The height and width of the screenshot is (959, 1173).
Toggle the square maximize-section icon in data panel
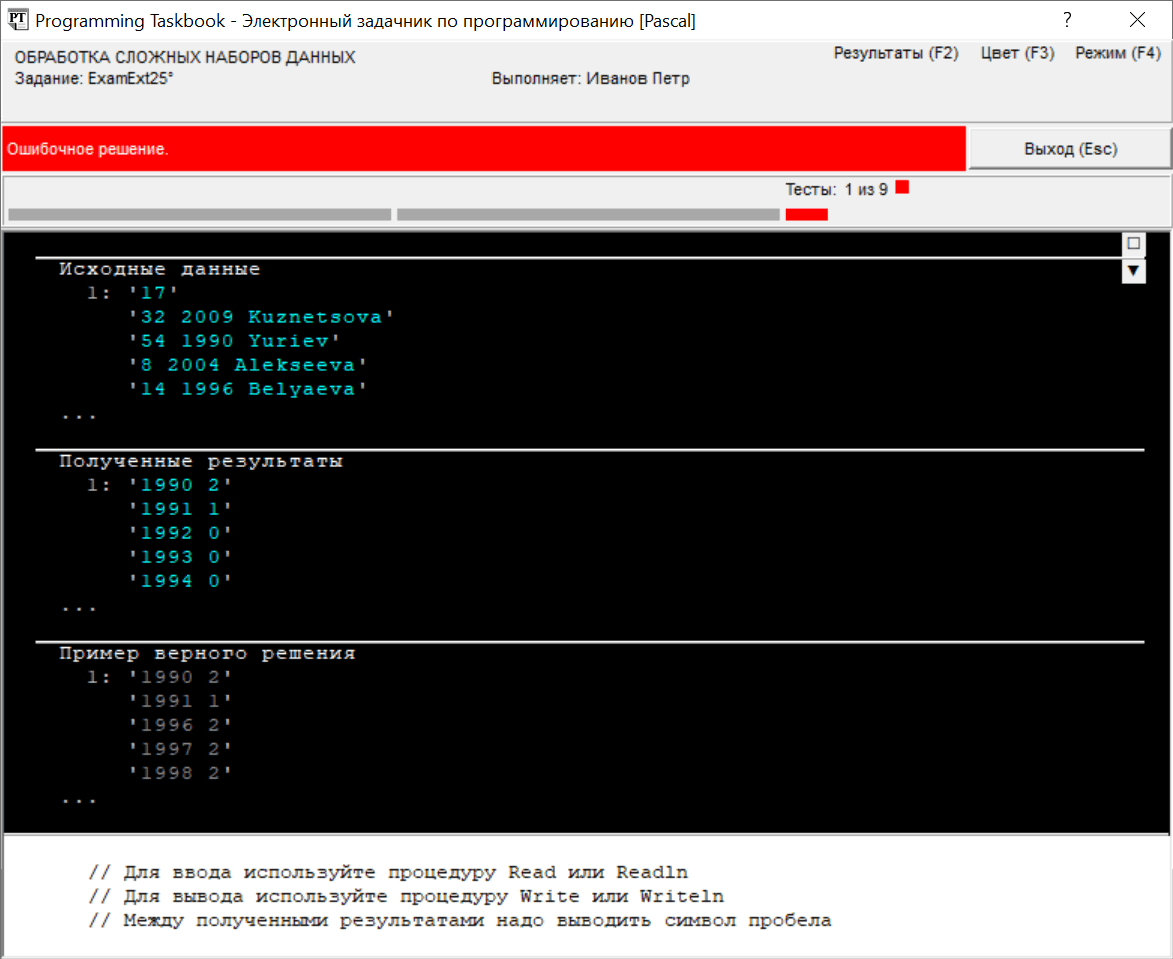coord(1133,243)
